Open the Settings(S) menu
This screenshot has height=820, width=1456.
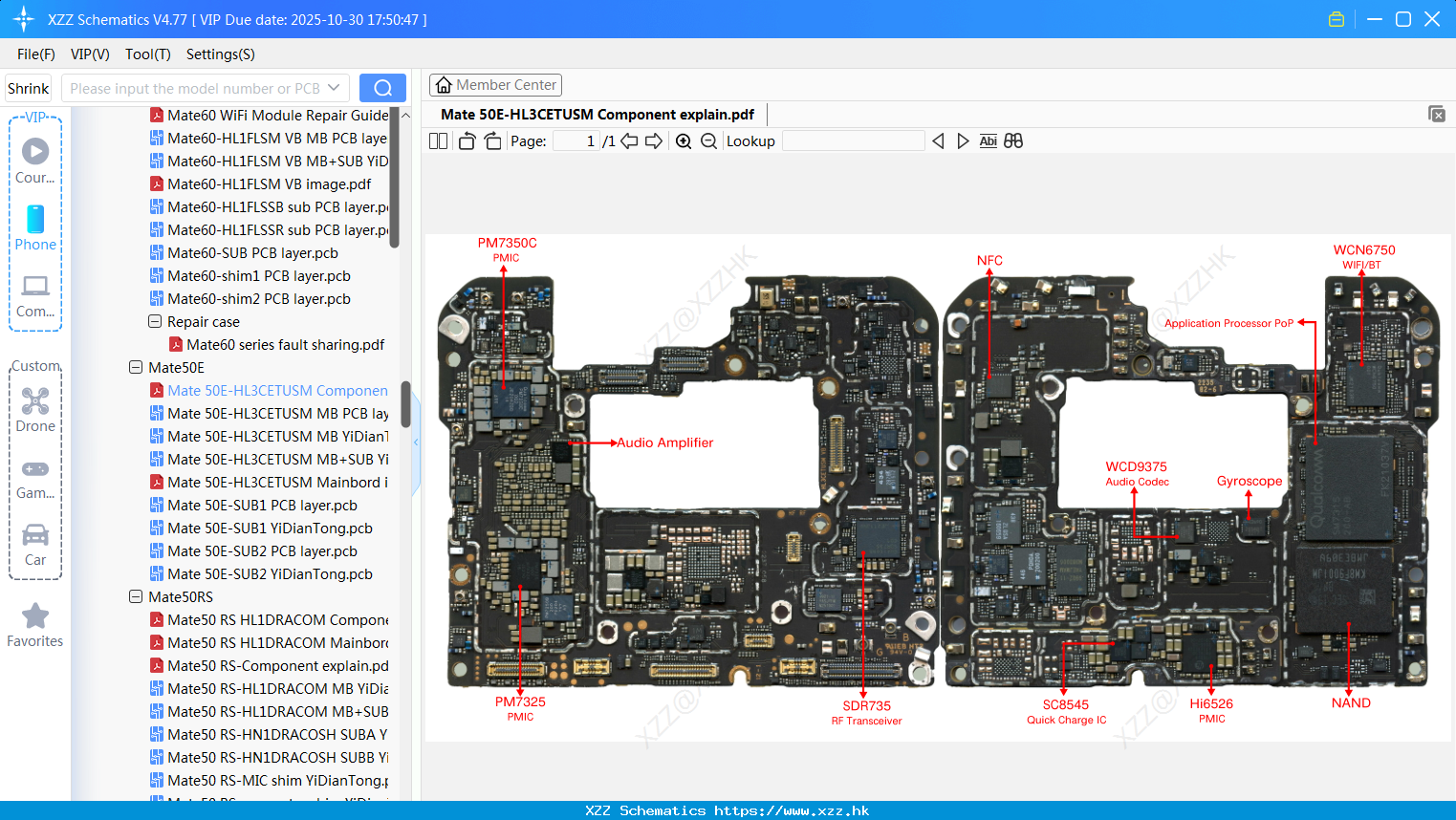(x=221, y=54)
